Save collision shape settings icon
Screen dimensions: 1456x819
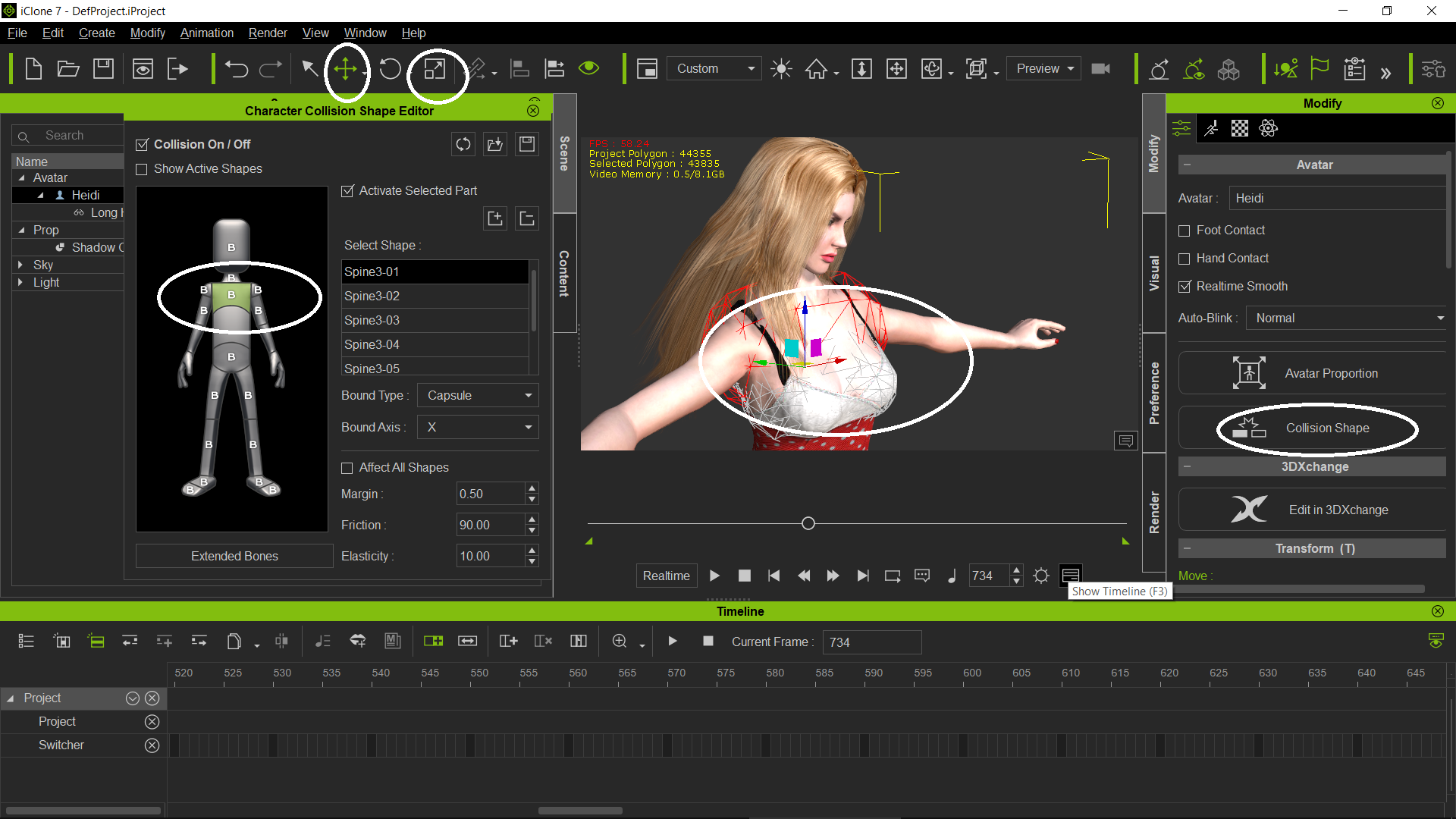tap(527, 144)
